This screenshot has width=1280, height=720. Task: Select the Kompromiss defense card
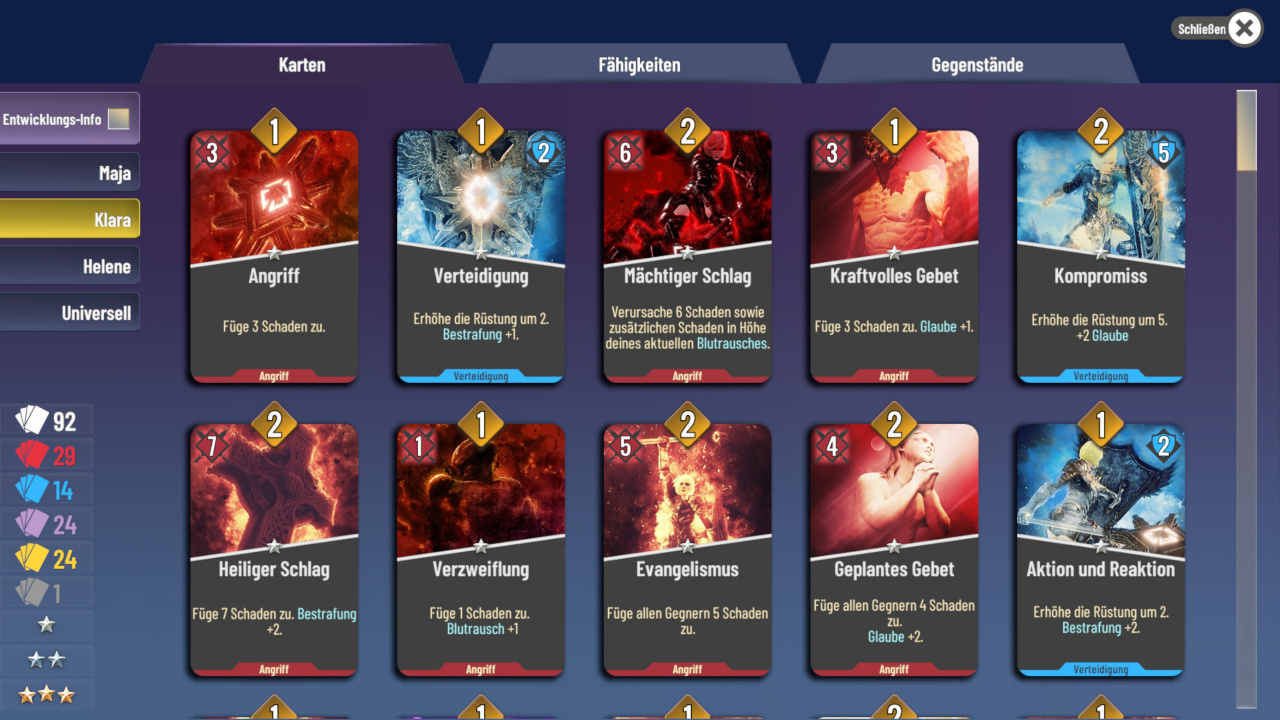[x=1101, y=256]
